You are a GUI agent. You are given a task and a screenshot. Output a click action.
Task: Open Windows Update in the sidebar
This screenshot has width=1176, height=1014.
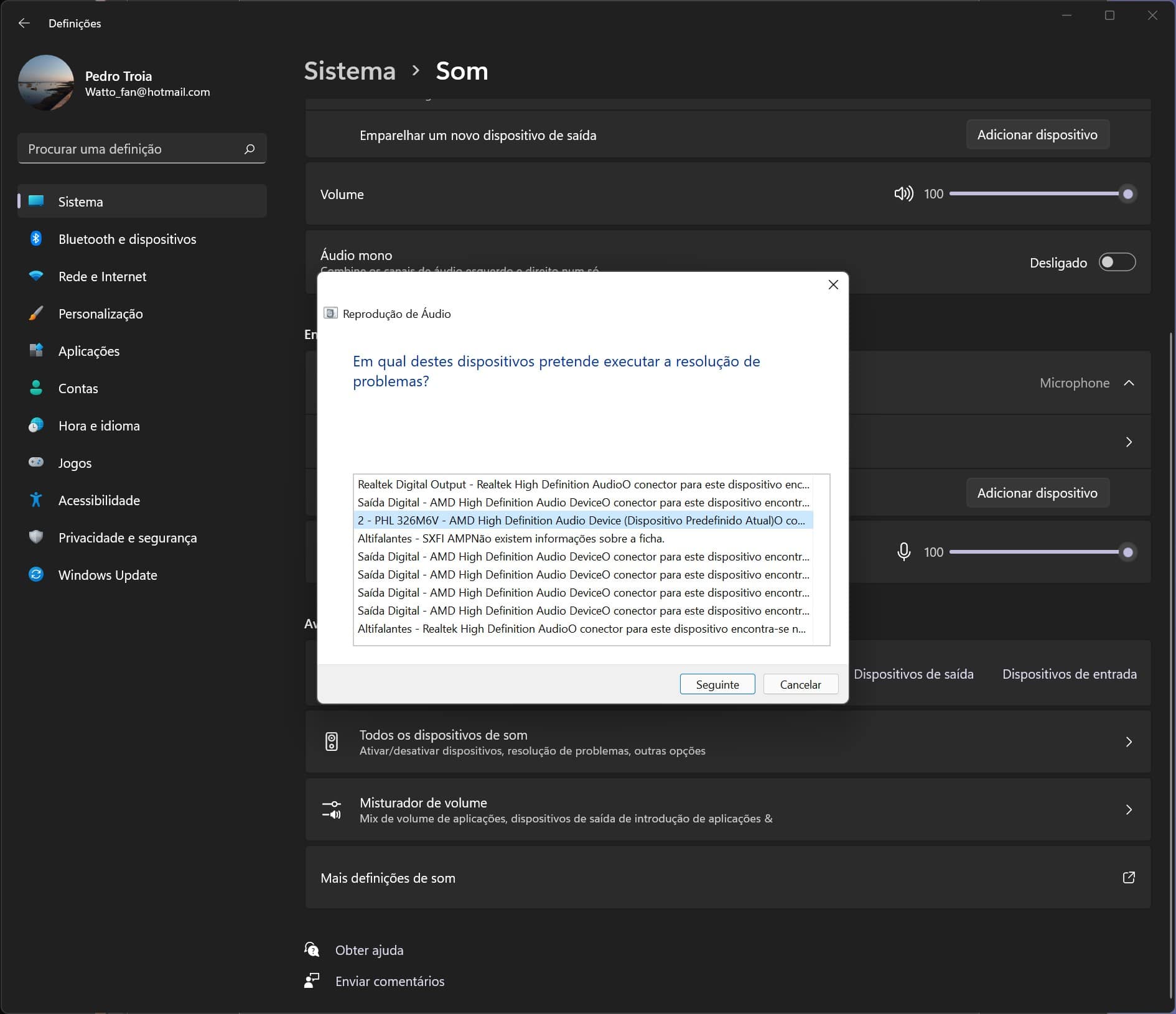click(107, 575)
